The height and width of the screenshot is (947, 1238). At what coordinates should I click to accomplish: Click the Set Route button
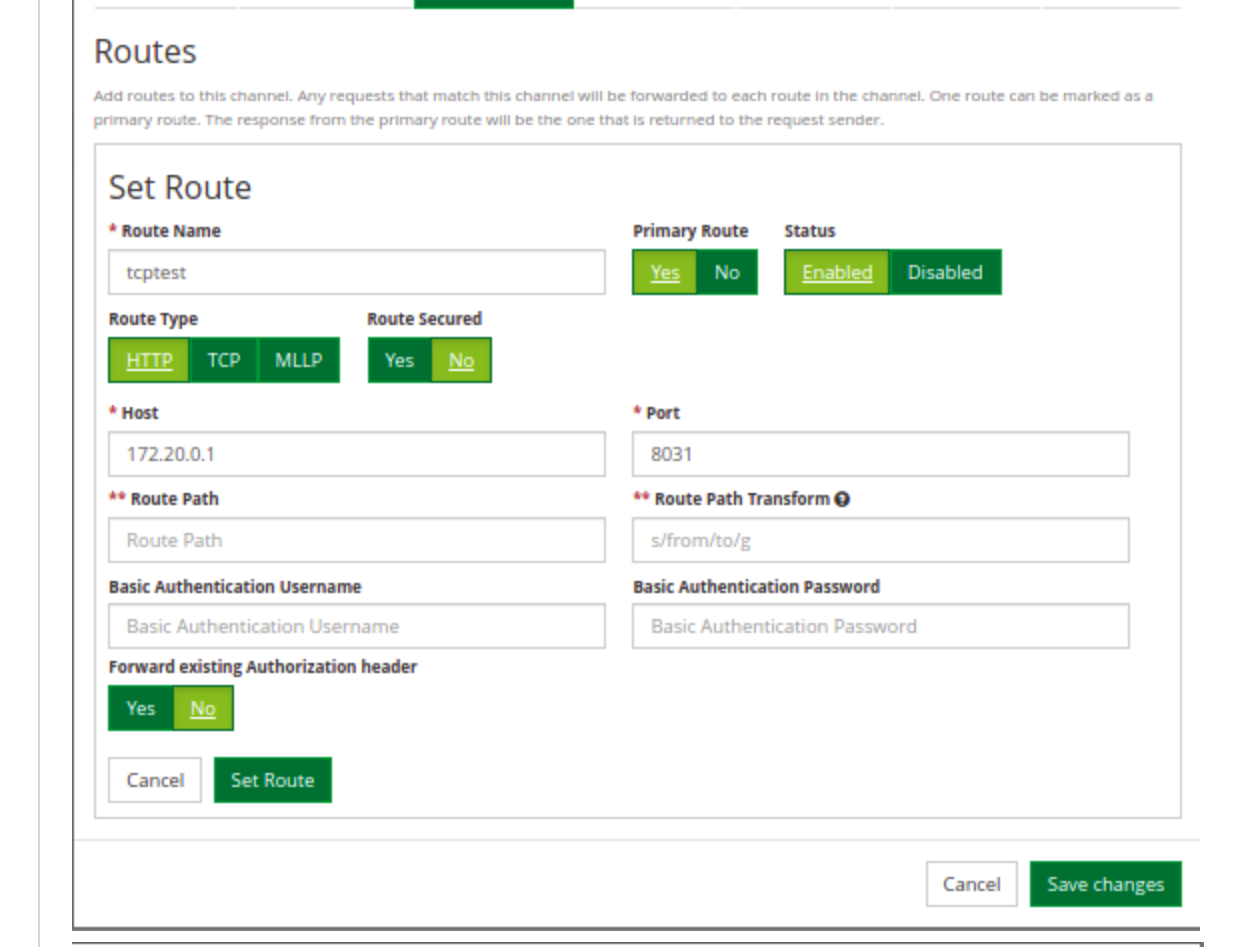pos(273,780)
